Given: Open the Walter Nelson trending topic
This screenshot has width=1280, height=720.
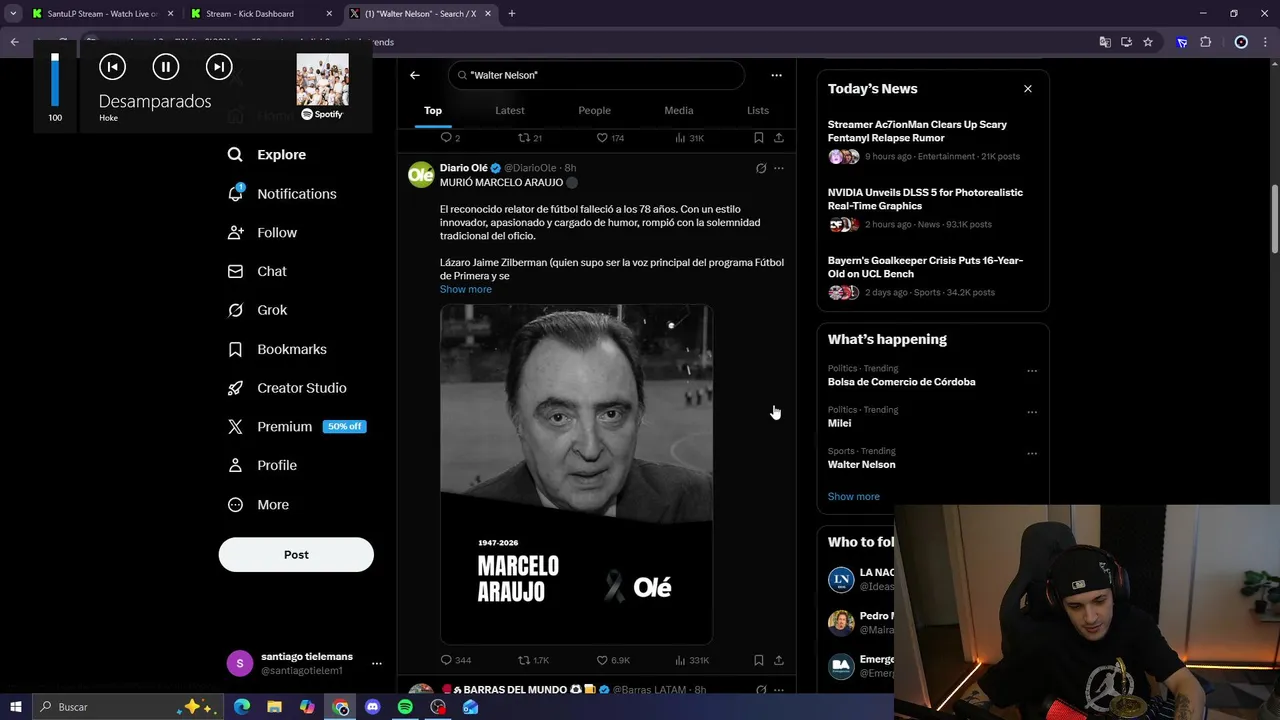Looking at the screenshot, I should (x=861, y=465).
